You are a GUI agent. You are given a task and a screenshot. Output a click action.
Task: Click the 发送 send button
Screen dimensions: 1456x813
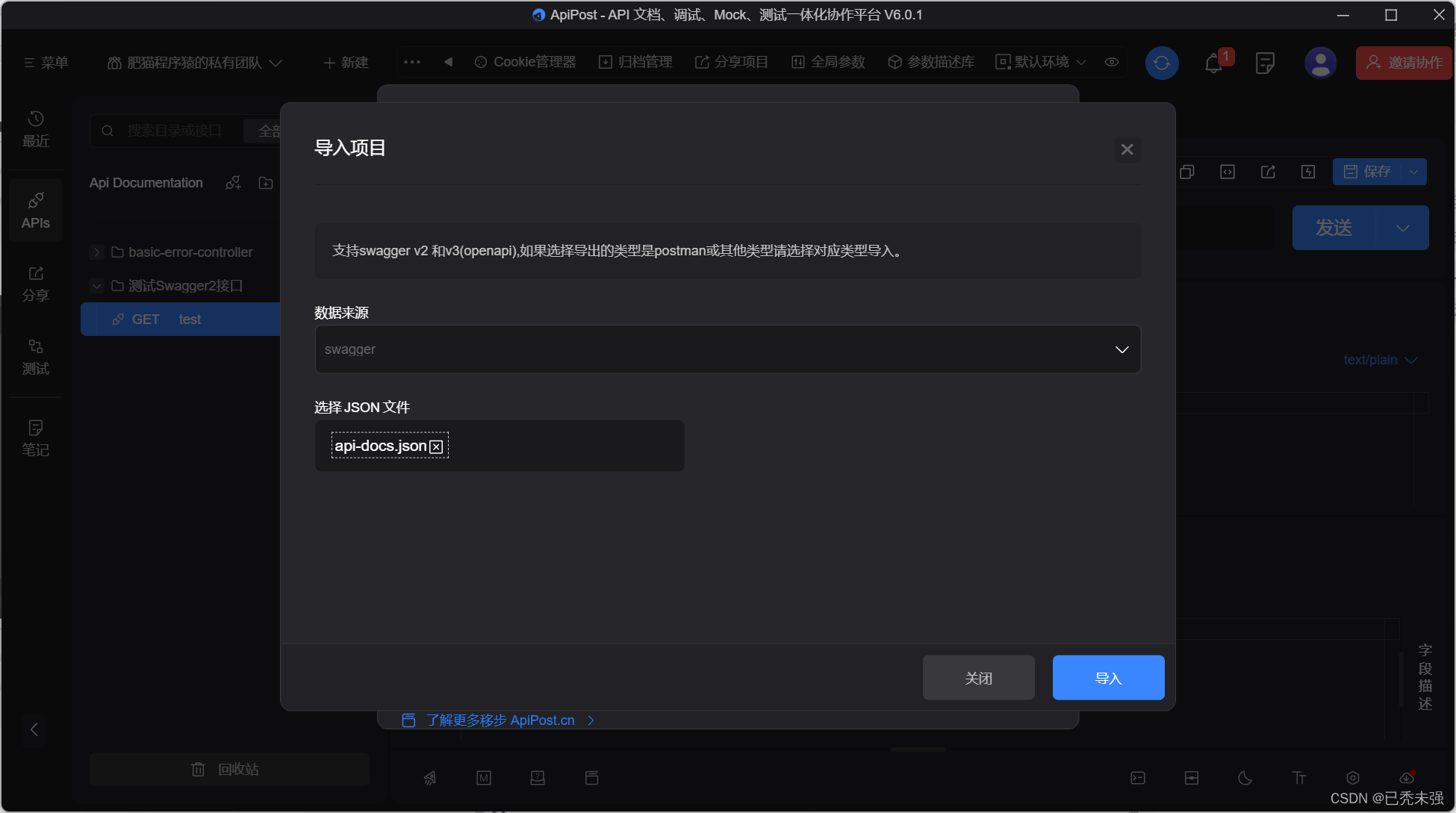(x=1334, y=228)
